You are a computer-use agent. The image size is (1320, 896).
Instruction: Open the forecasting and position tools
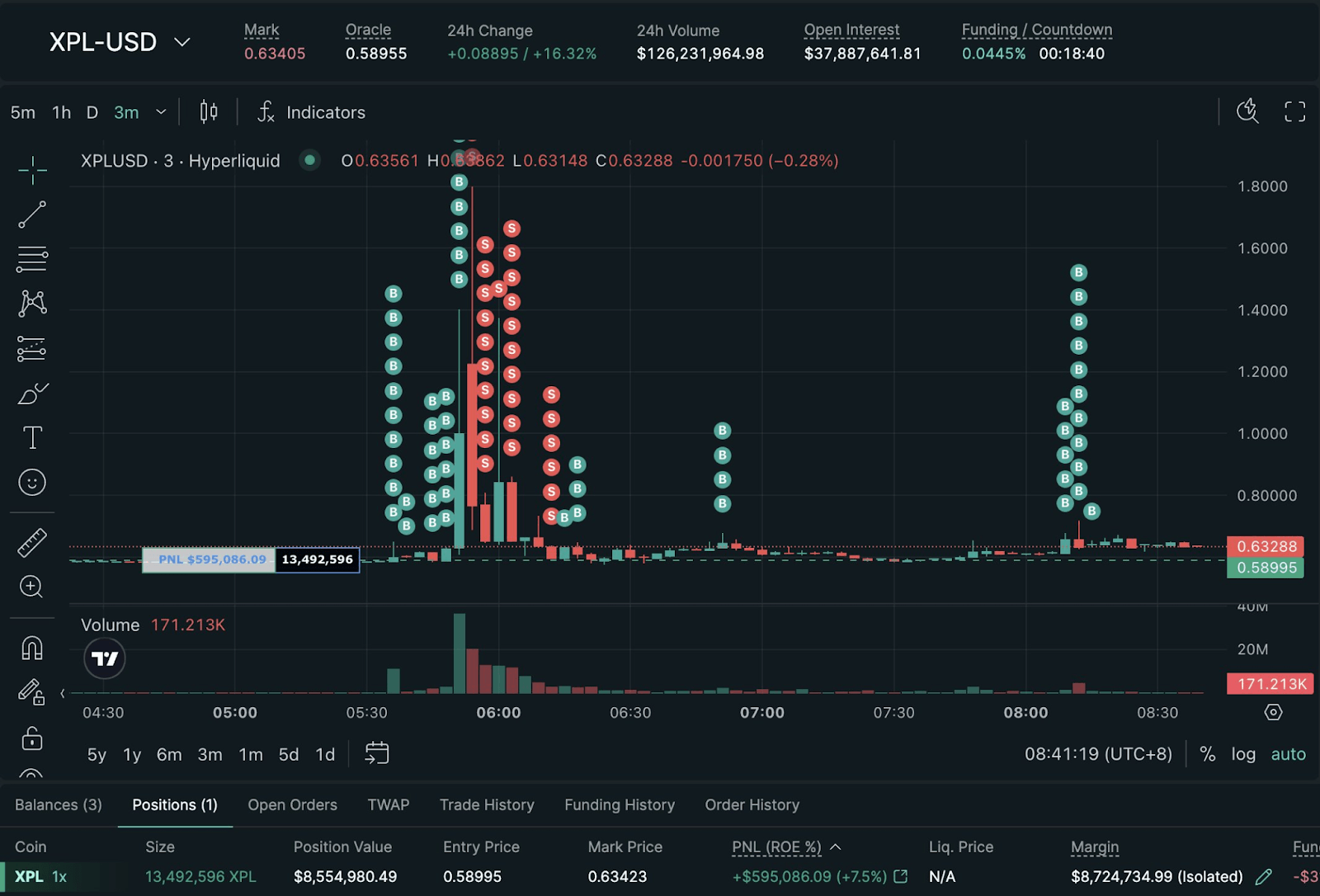32,349
